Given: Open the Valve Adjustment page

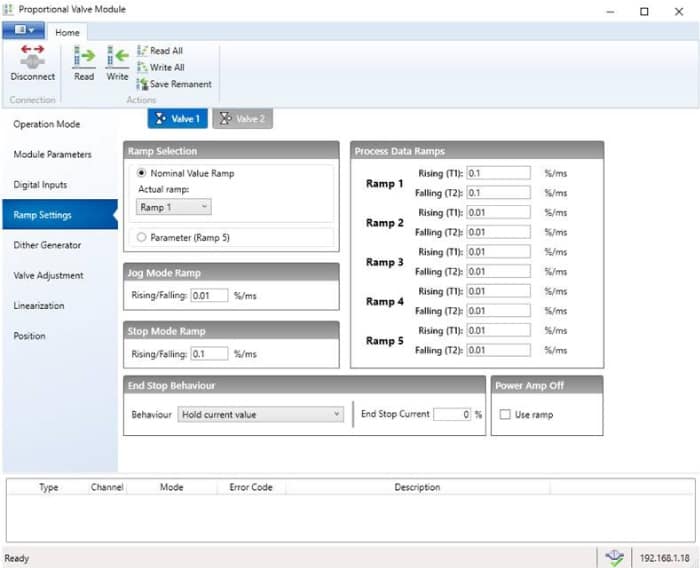Looking at the screenshot, I should point(48,275).
